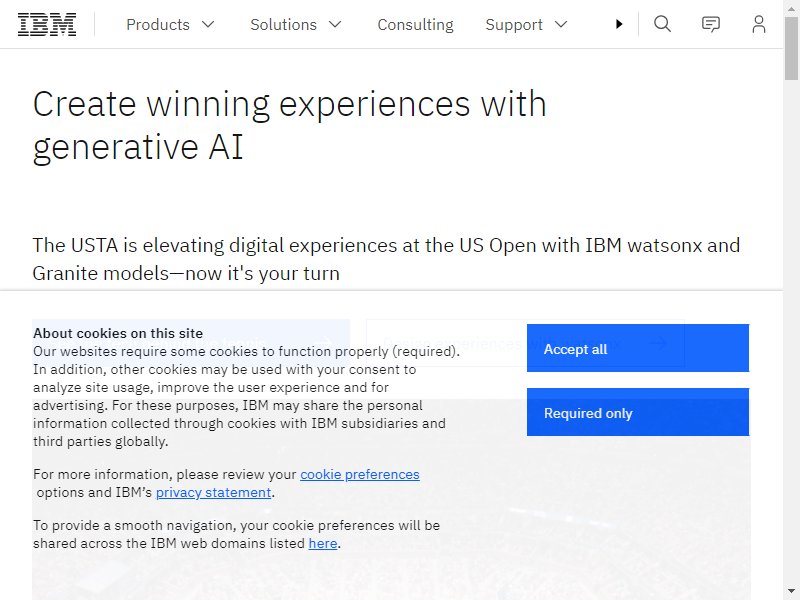Image resolution: width=800 pixels, height=600 pixels.
Task: Click the Accept all cookies button
Action: [638, 348]
